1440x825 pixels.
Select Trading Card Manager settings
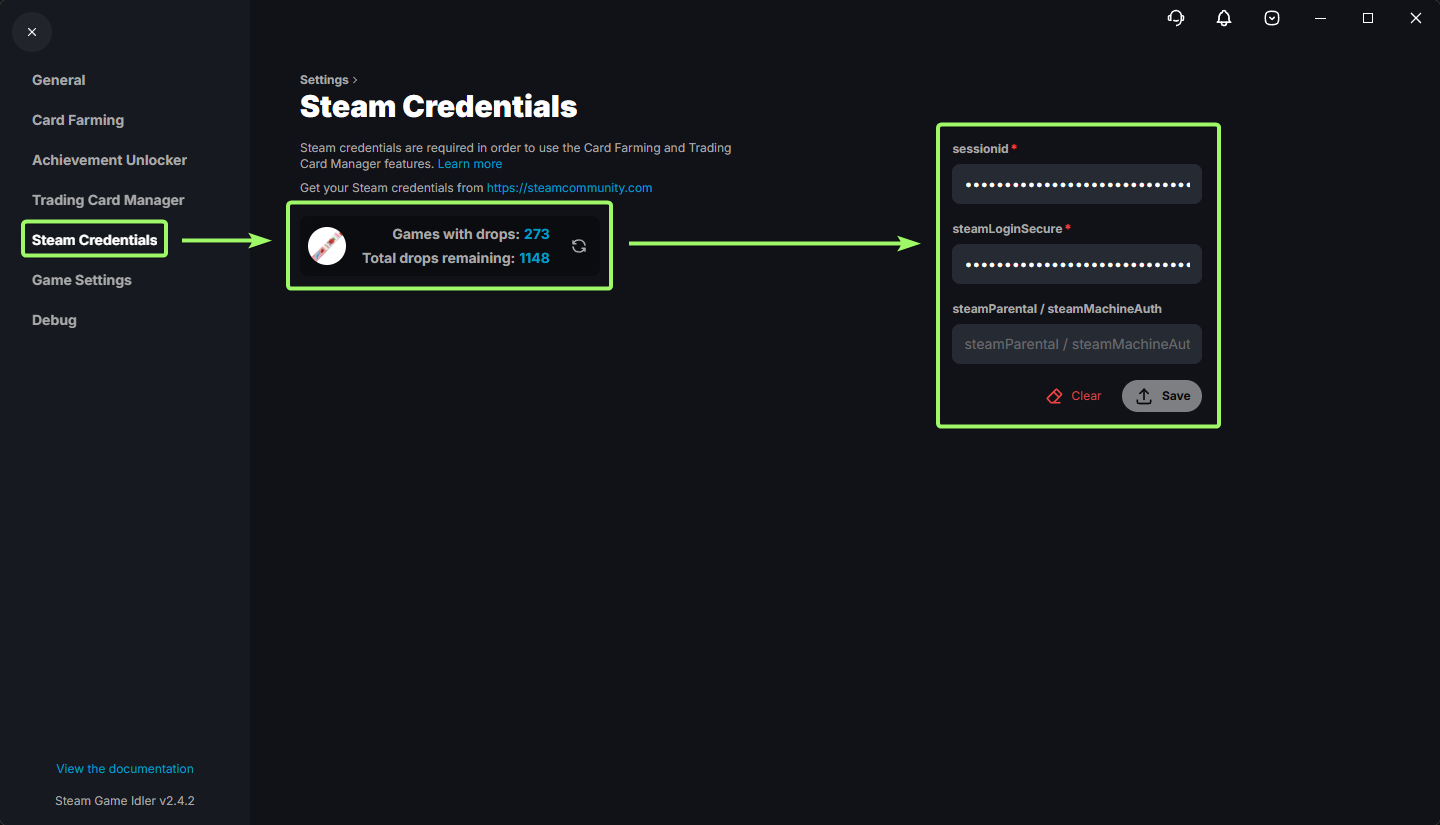pos(108,200)
